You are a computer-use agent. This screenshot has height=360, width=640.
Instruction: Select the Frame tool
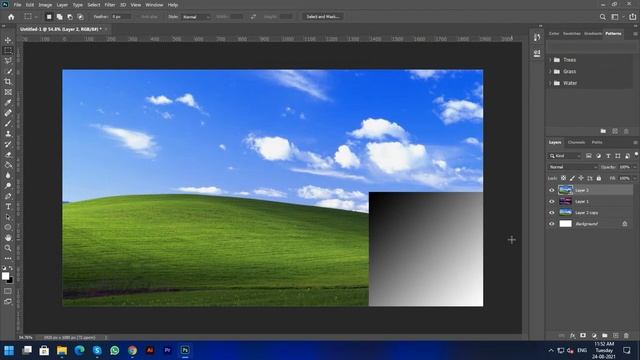coord(8,92)
